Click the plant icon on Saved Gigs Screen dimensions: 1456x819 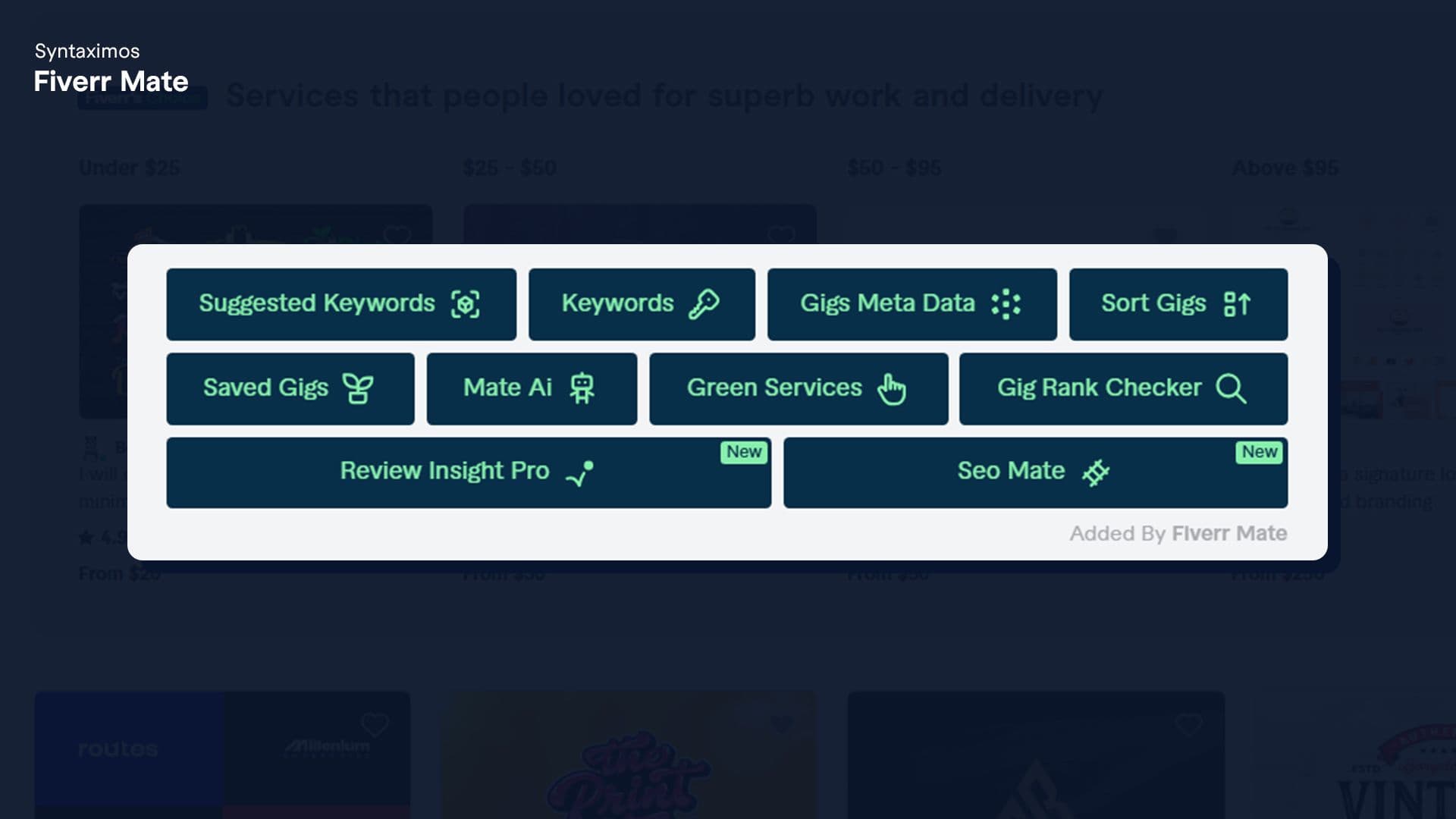click(x=358, y=388)
